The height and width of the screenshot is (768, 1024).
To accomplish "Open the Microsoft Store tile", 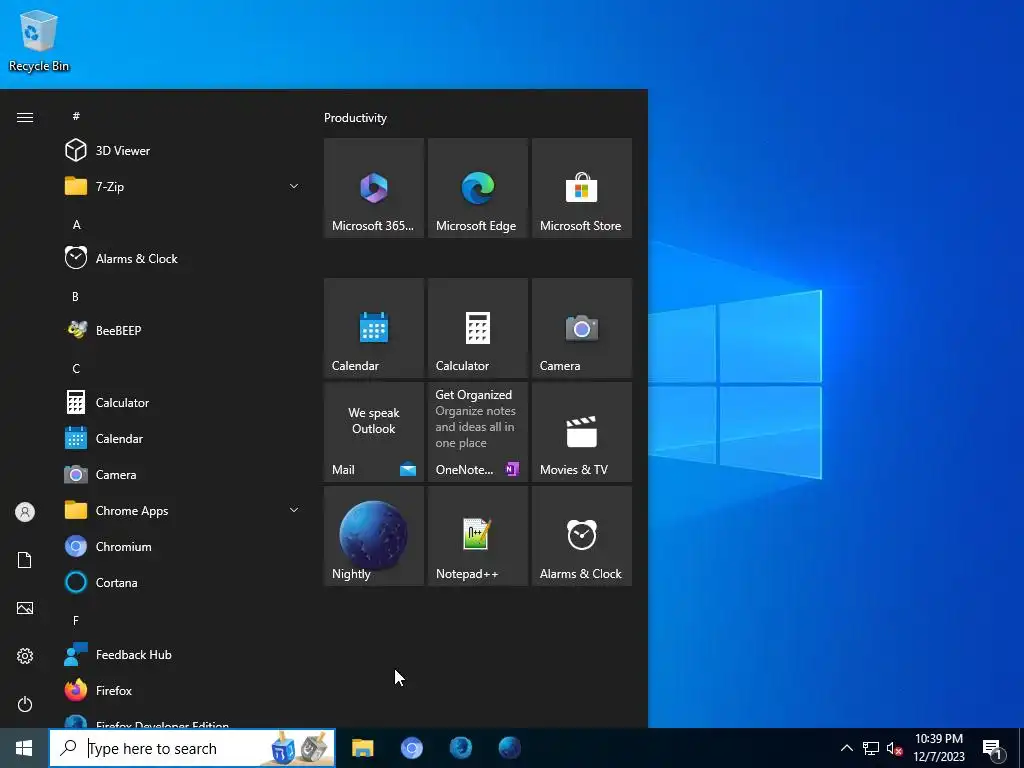I will click(x=582, y=188).
